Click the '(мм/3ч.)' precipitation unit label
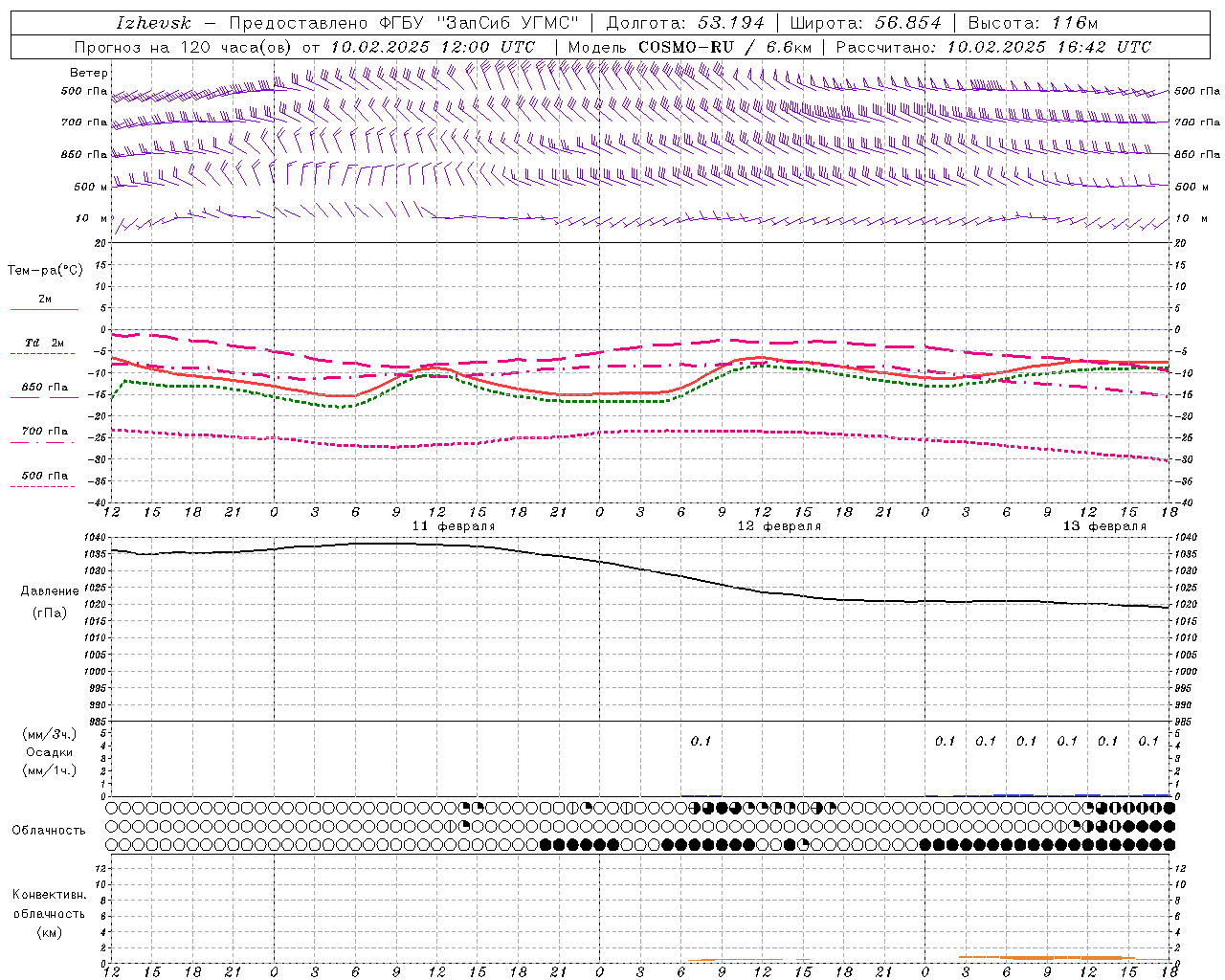Viewport: 1225px width, 980px height. pos(50,734)
